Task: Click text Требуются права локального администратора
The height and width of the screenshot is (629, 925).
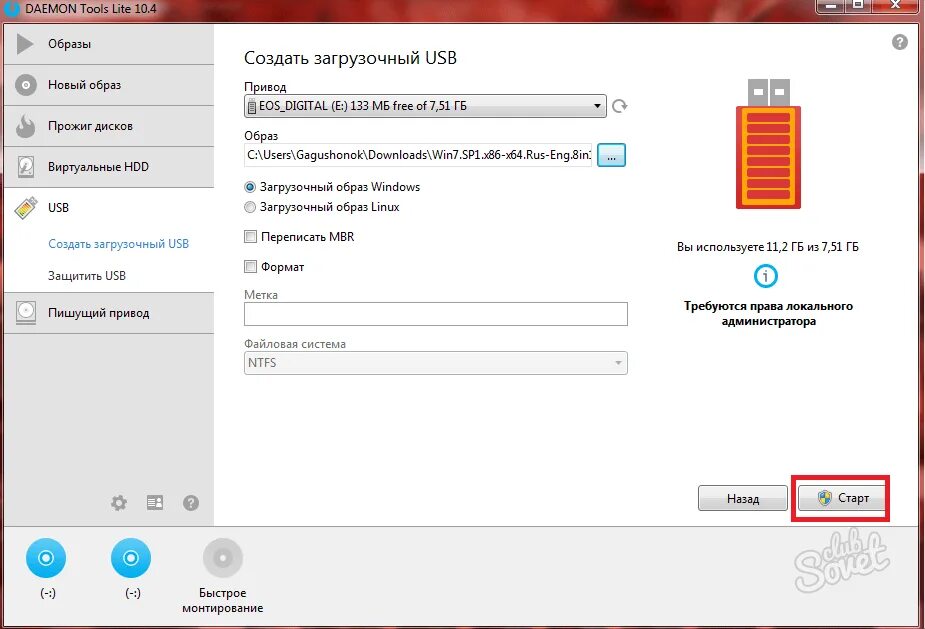Action: 768,313
